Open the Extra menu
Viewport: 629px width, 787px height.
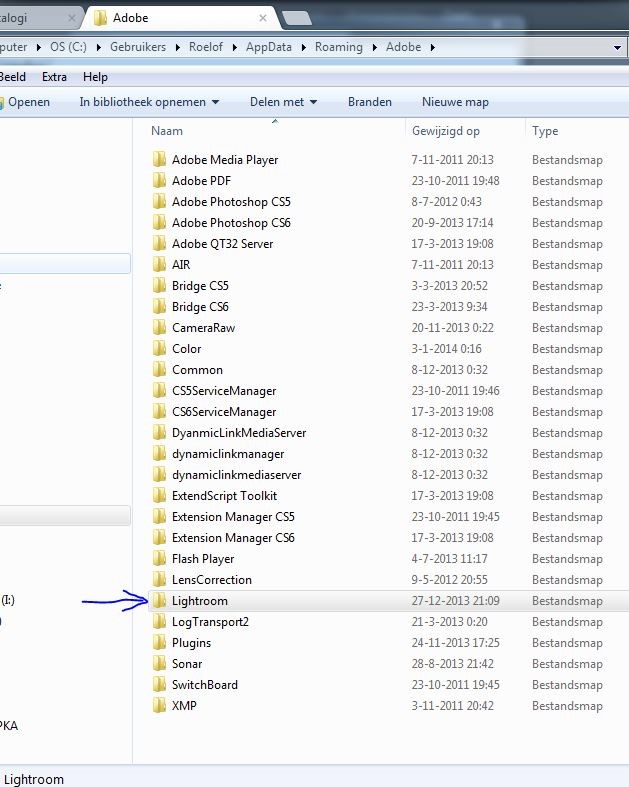[54, 77]
